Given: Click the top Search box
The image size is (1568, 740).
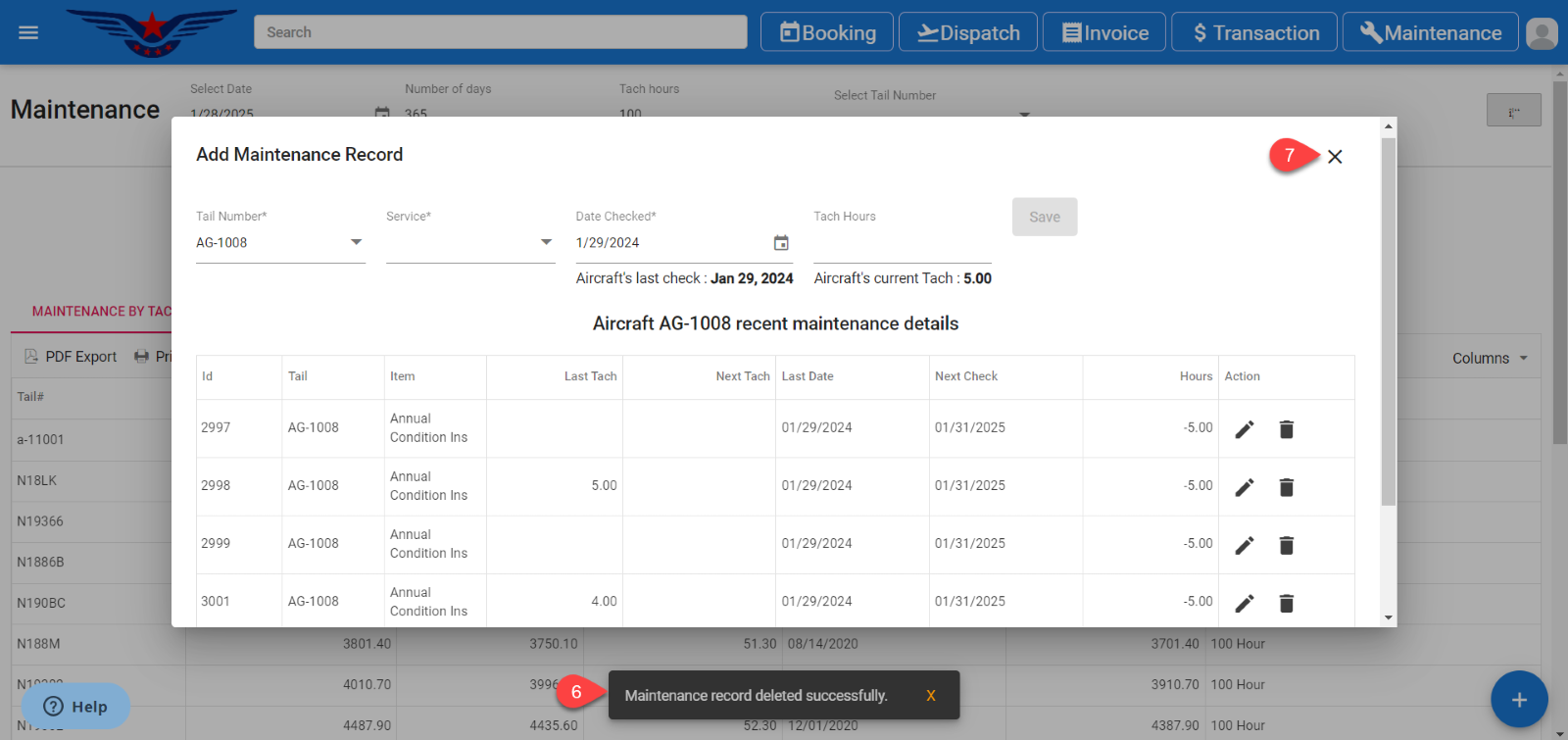Looking at the screenshot, I should (500, 32).
